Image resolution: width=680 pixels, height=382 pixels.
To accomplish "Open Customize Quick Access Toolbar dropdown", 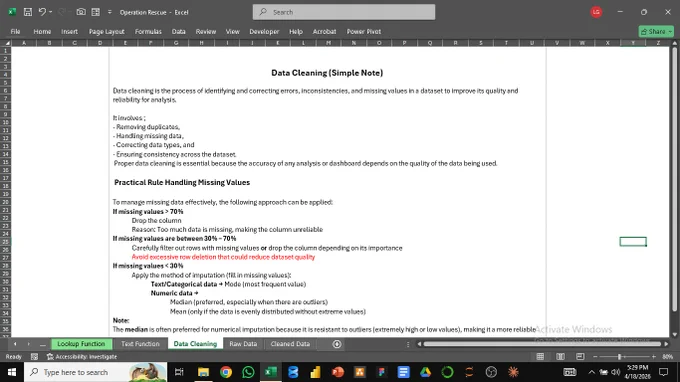I will (109, 12).
